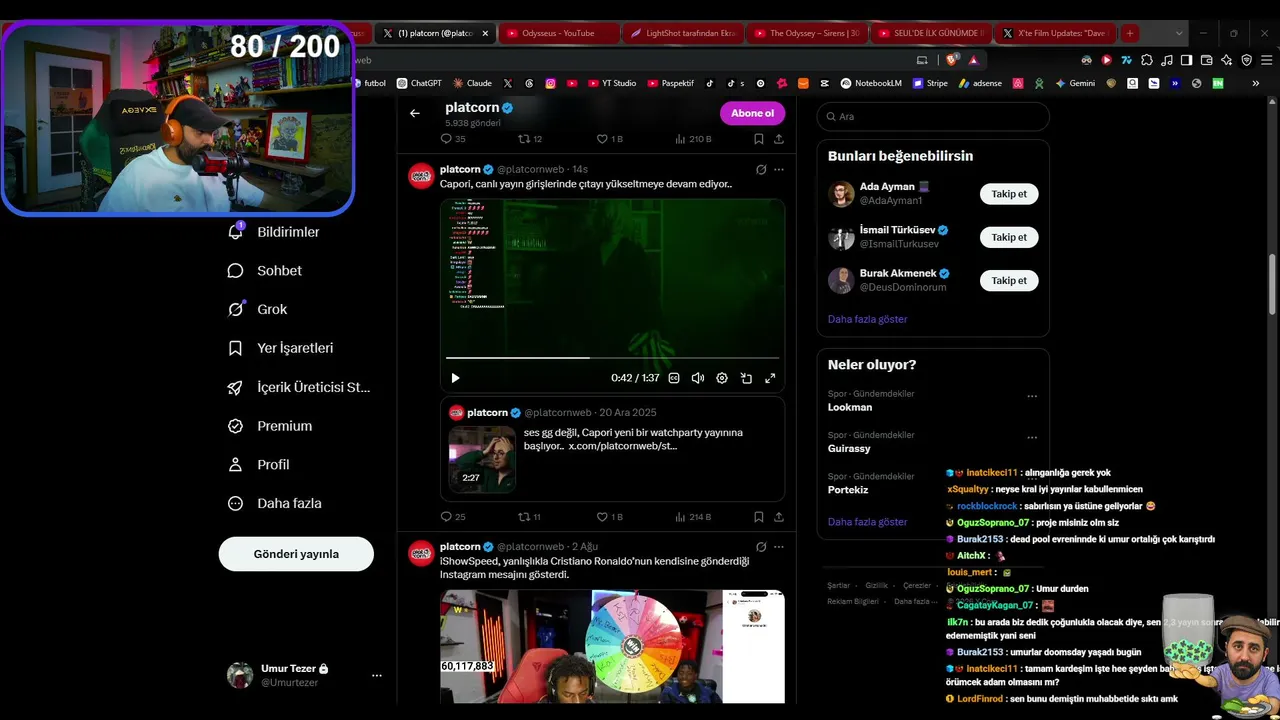This screenshot has width=1280, height=720.
Task: Seek along the Capori video progress bar
Action: click(x=612, y=357)
